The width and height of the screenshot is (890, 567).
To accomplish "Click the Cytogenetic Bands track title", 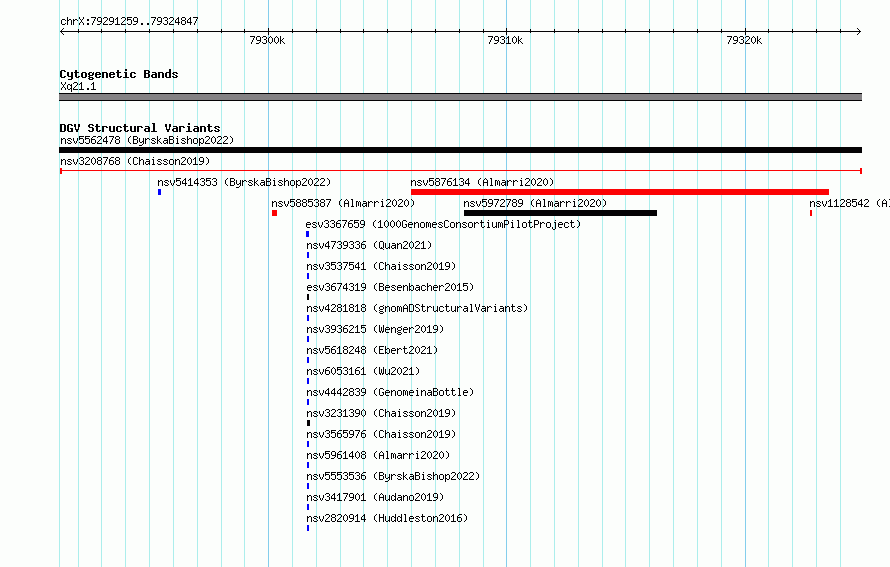I will 119,74.
